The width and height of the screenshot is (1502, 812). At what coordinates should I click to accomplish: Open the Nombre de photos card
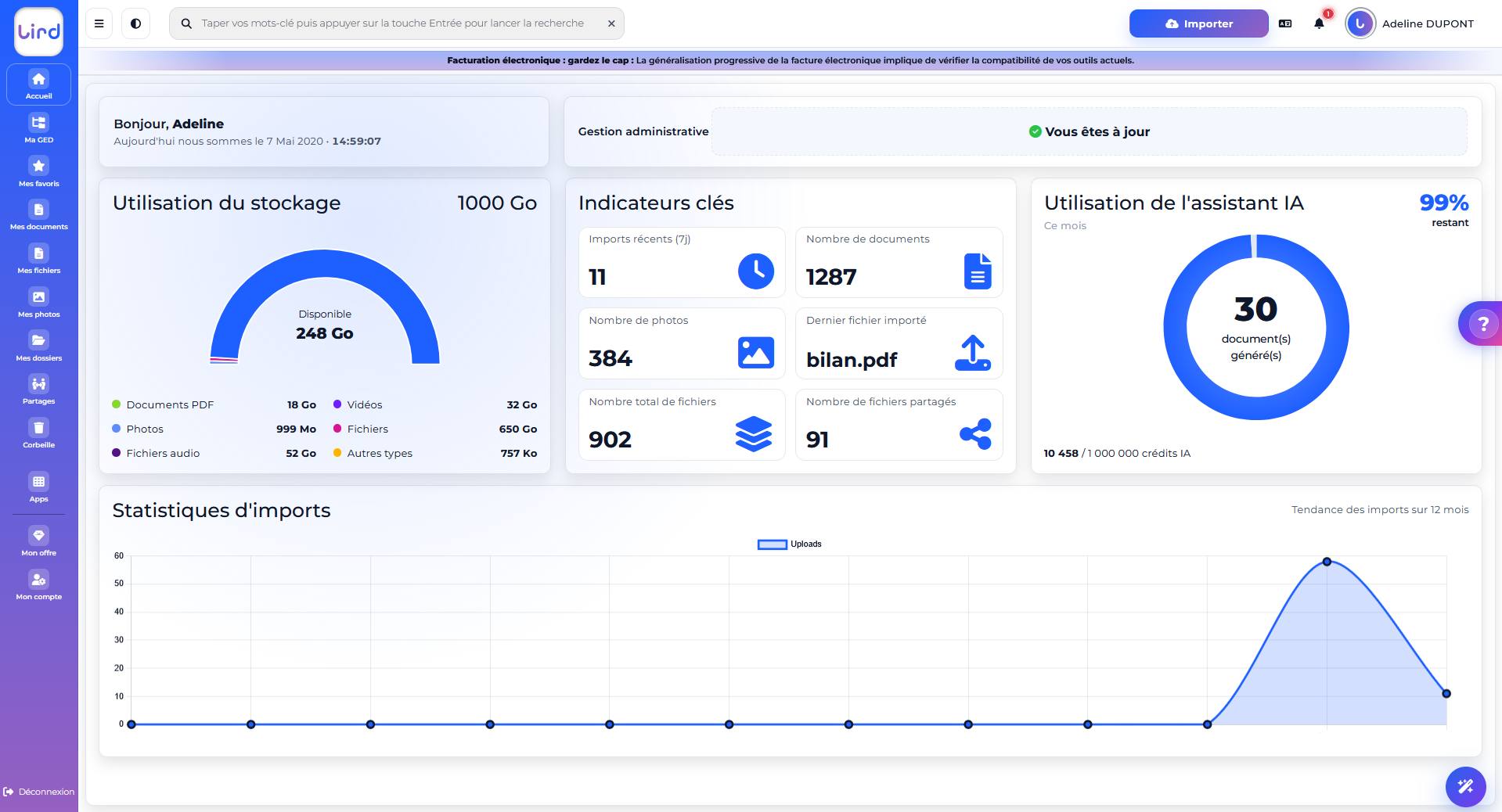point(682,343)
